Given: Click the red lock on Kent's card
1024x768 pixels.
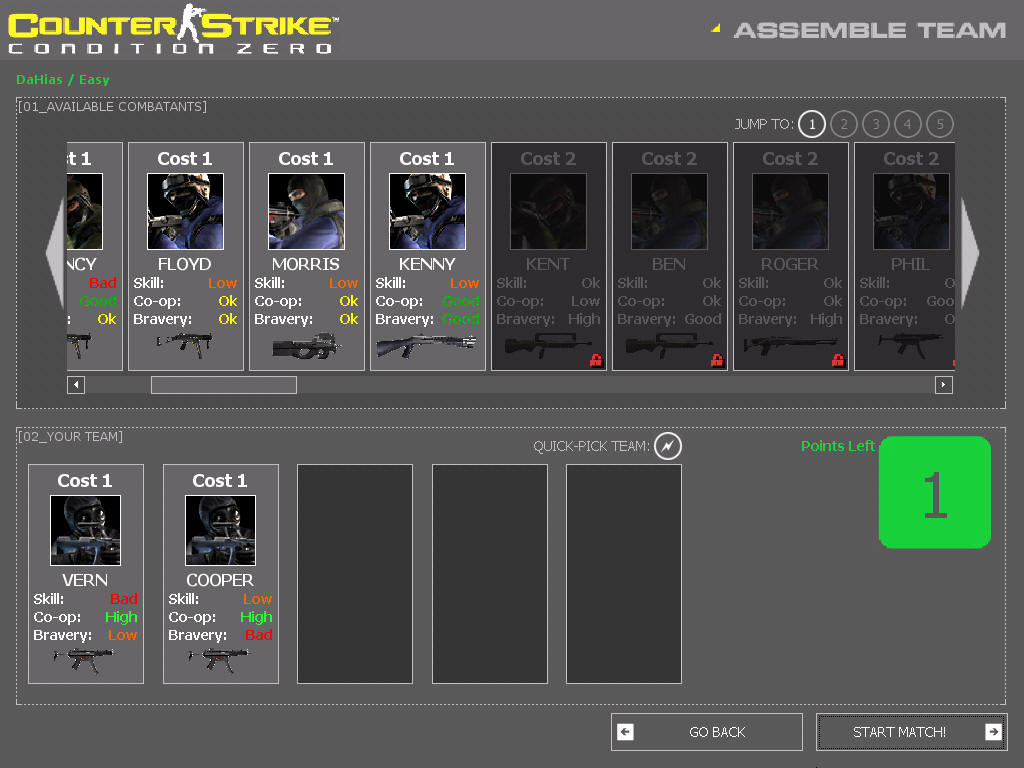Looking at the screenshot, I should (x=596, y=360).
